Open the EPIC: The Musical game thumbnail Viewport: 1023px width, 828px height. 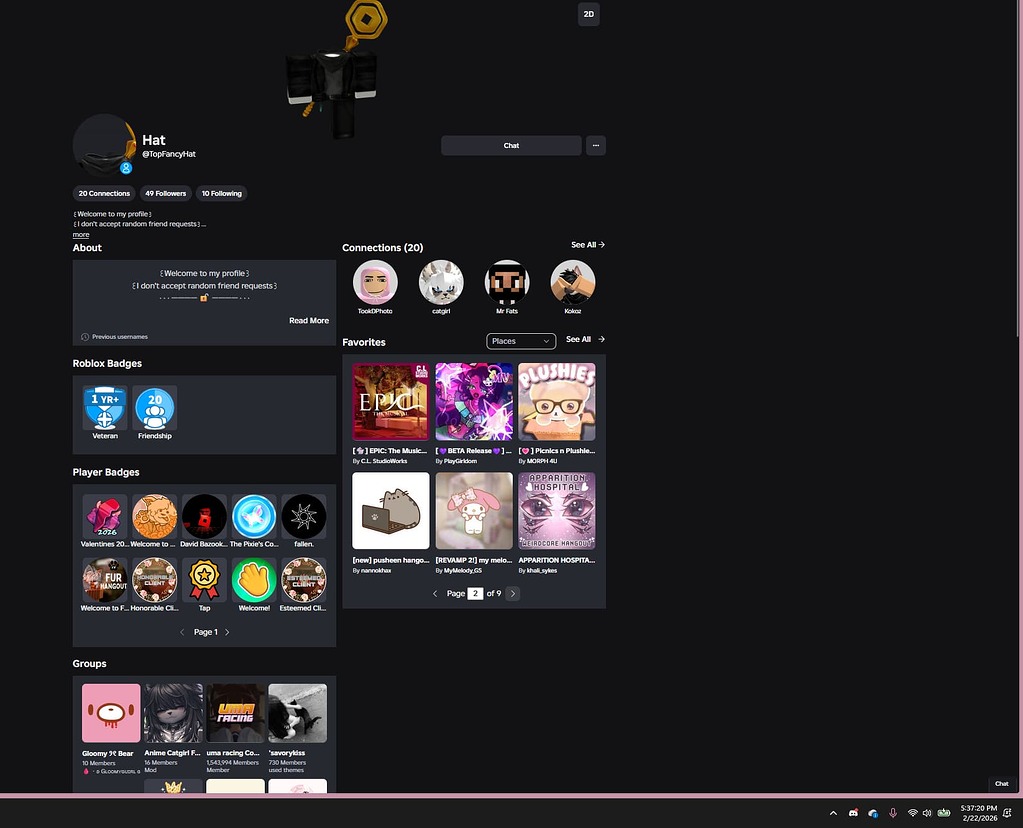391,402
